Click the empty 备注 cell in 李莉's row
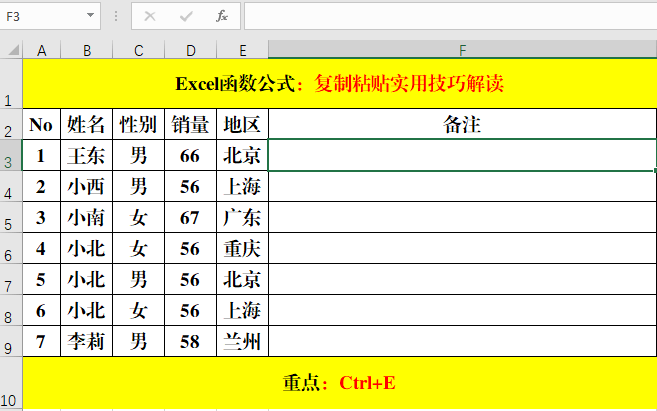Viewport: 657px width, 411px height. click(x=463, y=341)
